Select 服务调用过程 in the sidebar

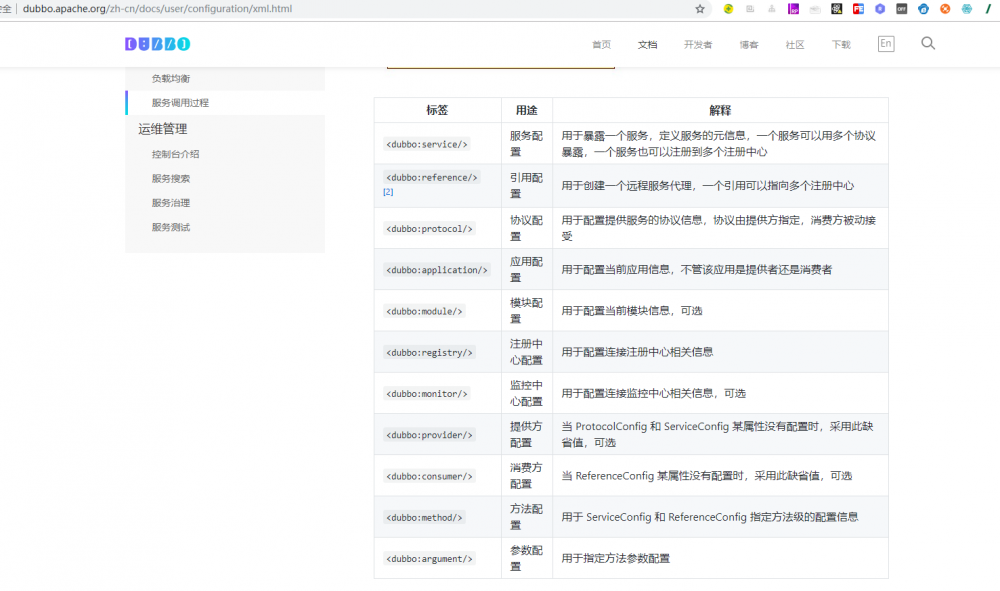[x=180, y=103]
